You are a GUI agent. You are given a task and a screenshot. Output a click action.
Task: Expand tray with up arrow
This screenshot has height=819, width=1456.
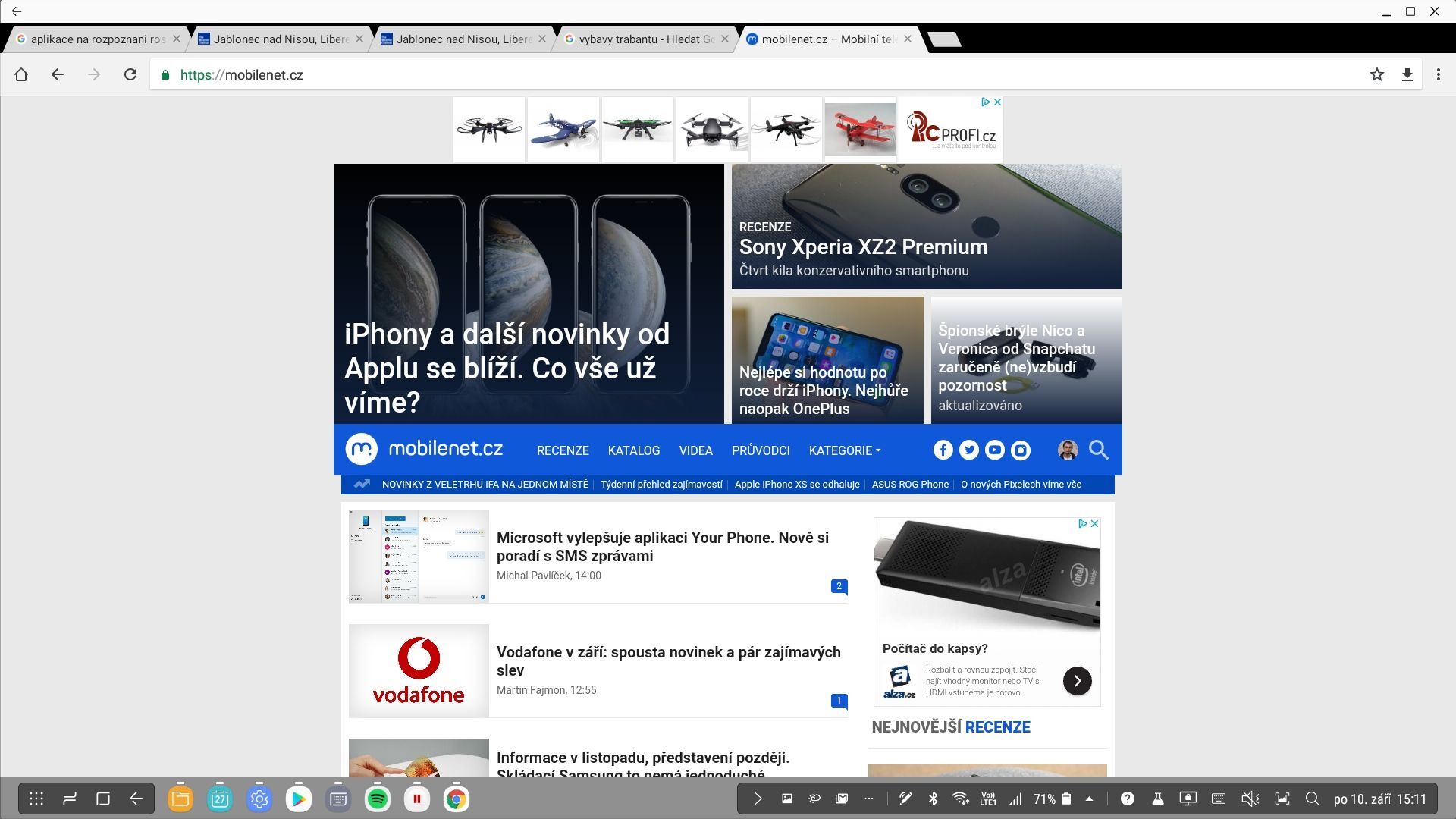click(1089, 799)
